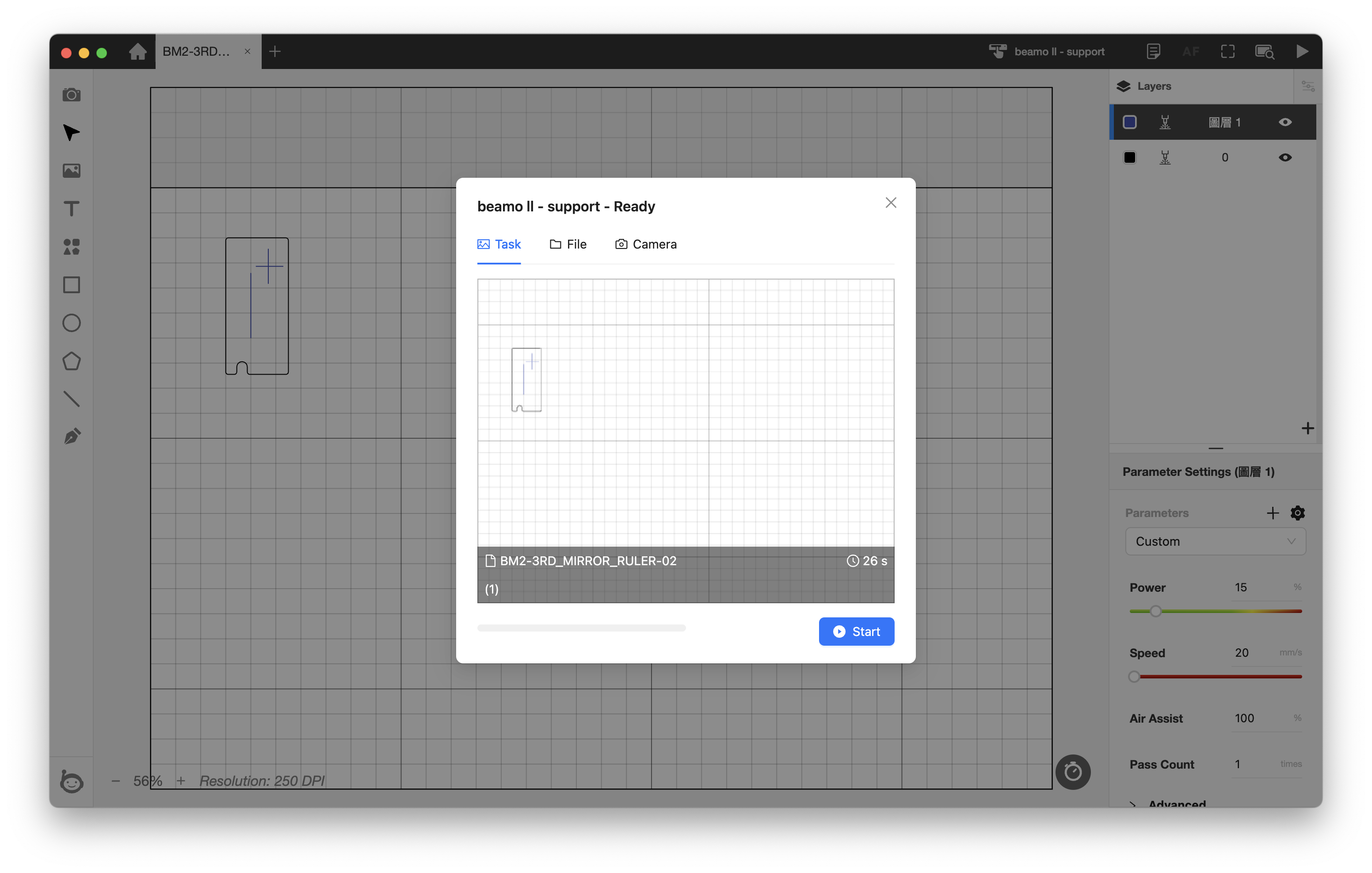Expand the Advanced section
Screen dimensions: 1372x873
point(1168,803)
